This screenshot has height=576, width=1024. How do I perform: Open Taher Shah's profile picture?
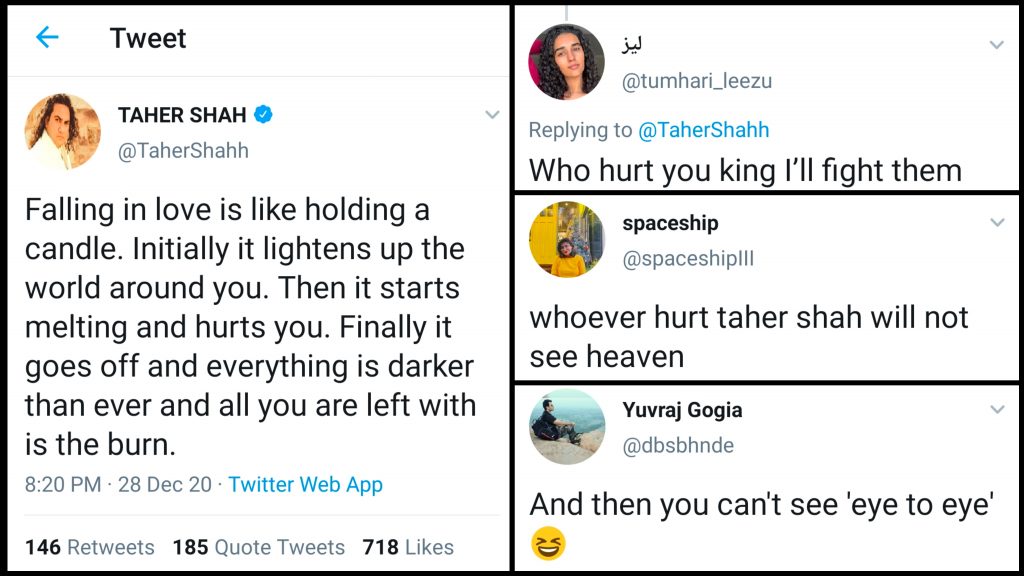pyautogui.click(x=63, y=132)
